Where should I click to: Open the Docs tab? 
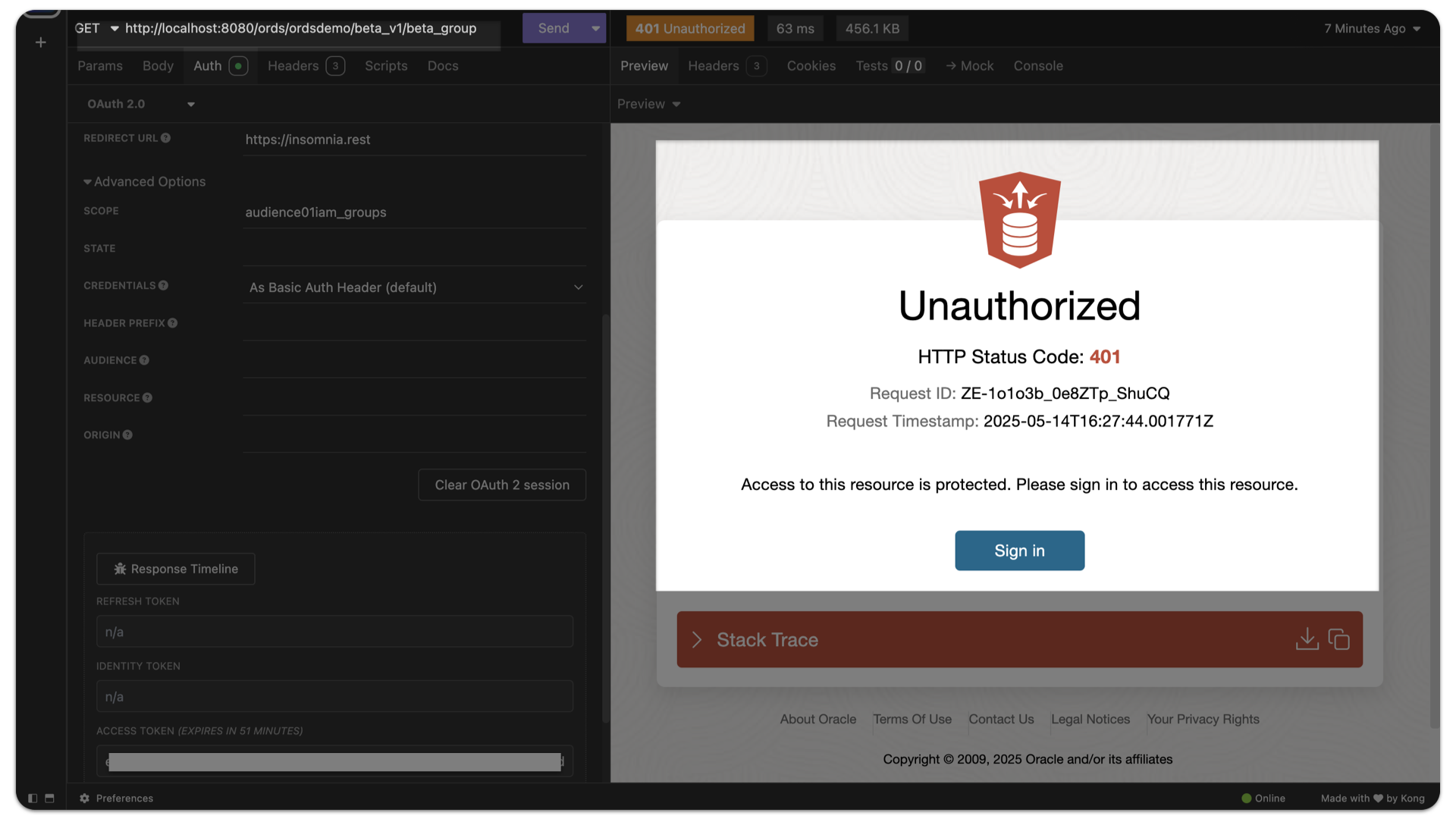tap(443, 66)
